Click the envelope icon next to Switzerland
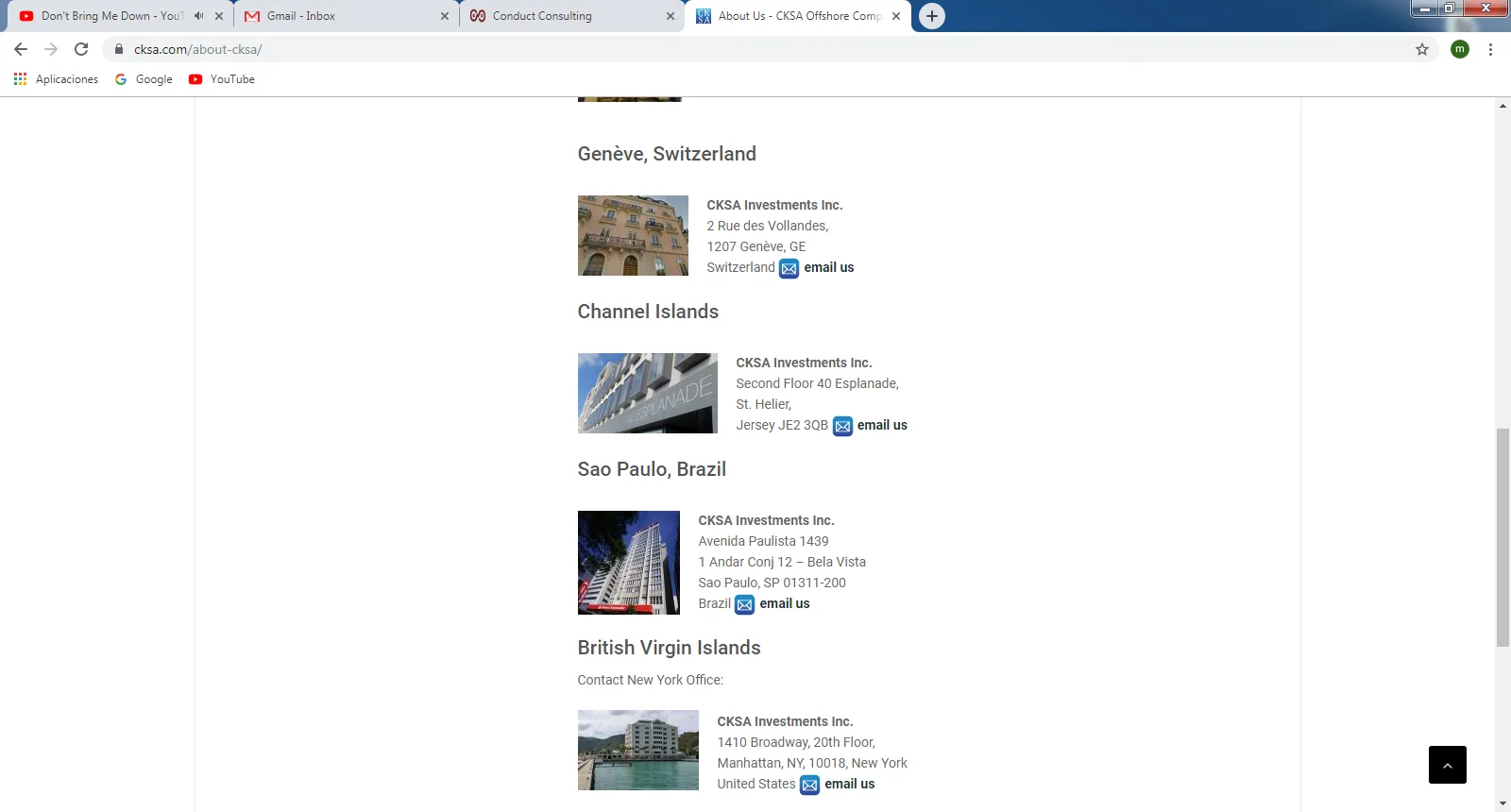The image size is (1511, 812). click(789, 268)
